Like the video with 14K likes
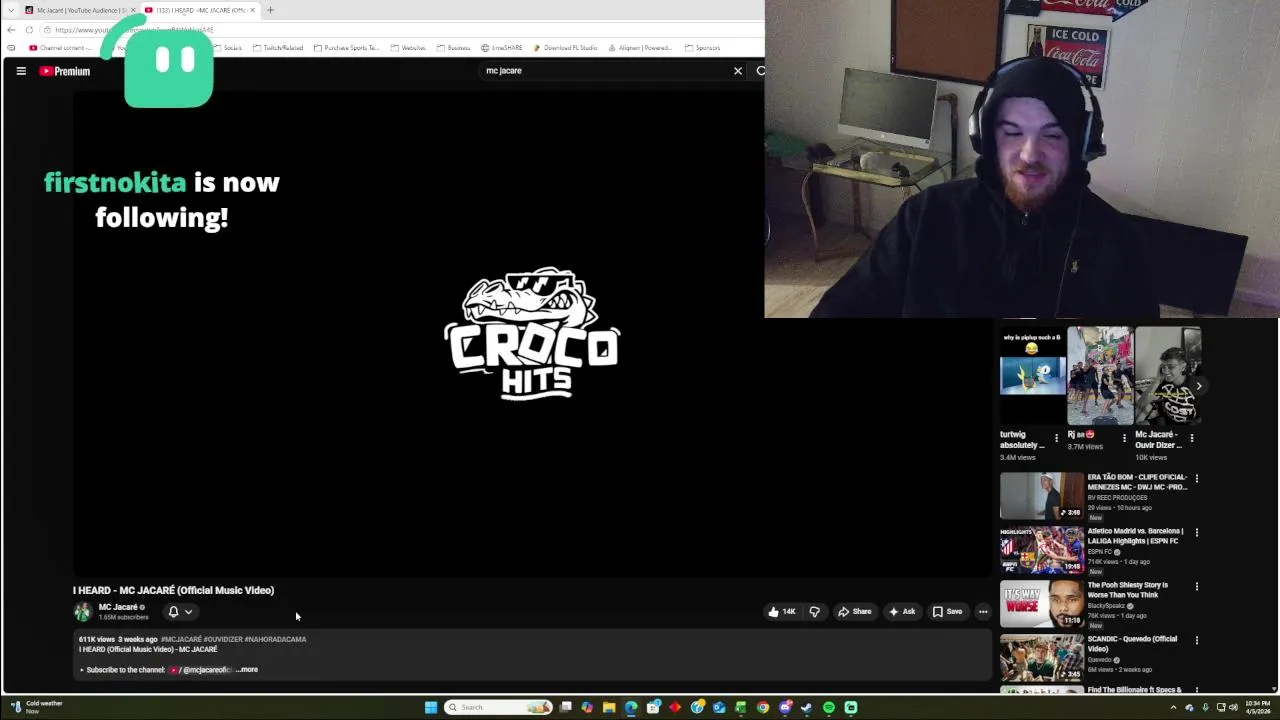The height and width of the screenshot is (720, 1280). [782, 612]
